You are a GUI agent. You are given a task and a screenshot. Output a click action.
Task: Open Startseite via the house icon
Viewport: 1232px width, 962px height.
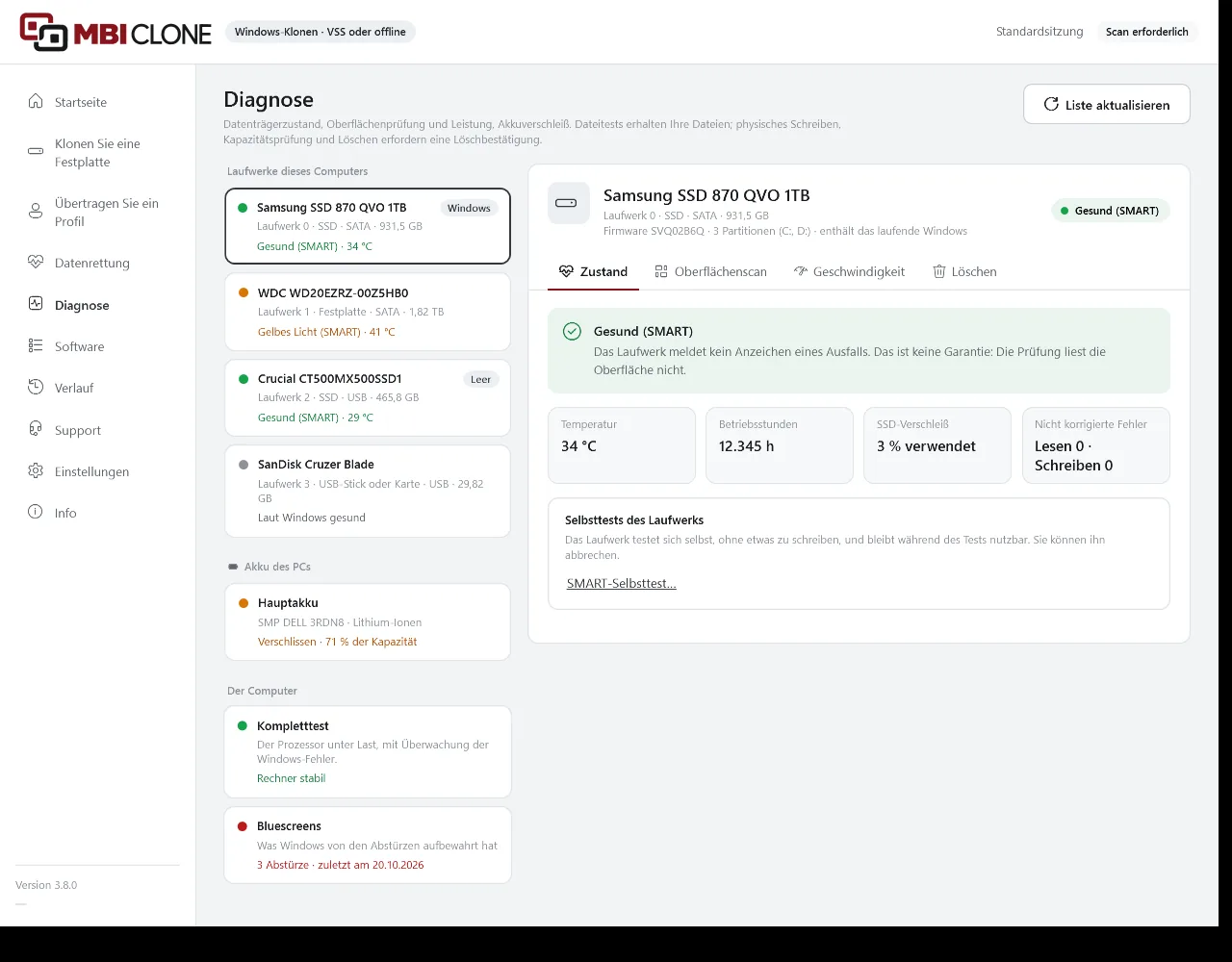pyautogui.click(x=36, y=101)
